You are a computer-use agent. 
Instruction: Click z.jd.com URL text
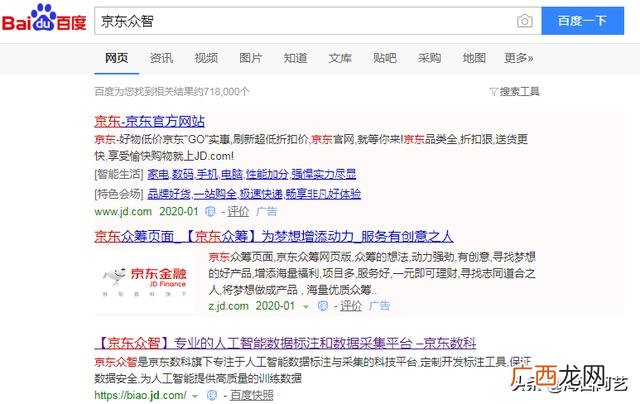[228, 306]
